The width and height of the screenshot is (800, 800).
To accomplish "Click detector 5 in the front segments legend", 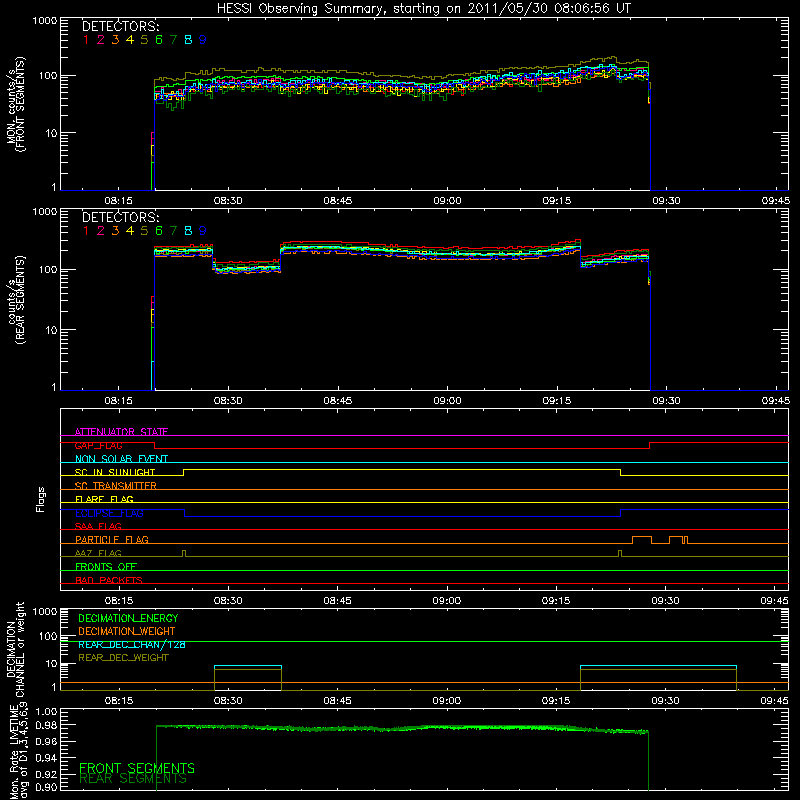I will coord(144,40).
